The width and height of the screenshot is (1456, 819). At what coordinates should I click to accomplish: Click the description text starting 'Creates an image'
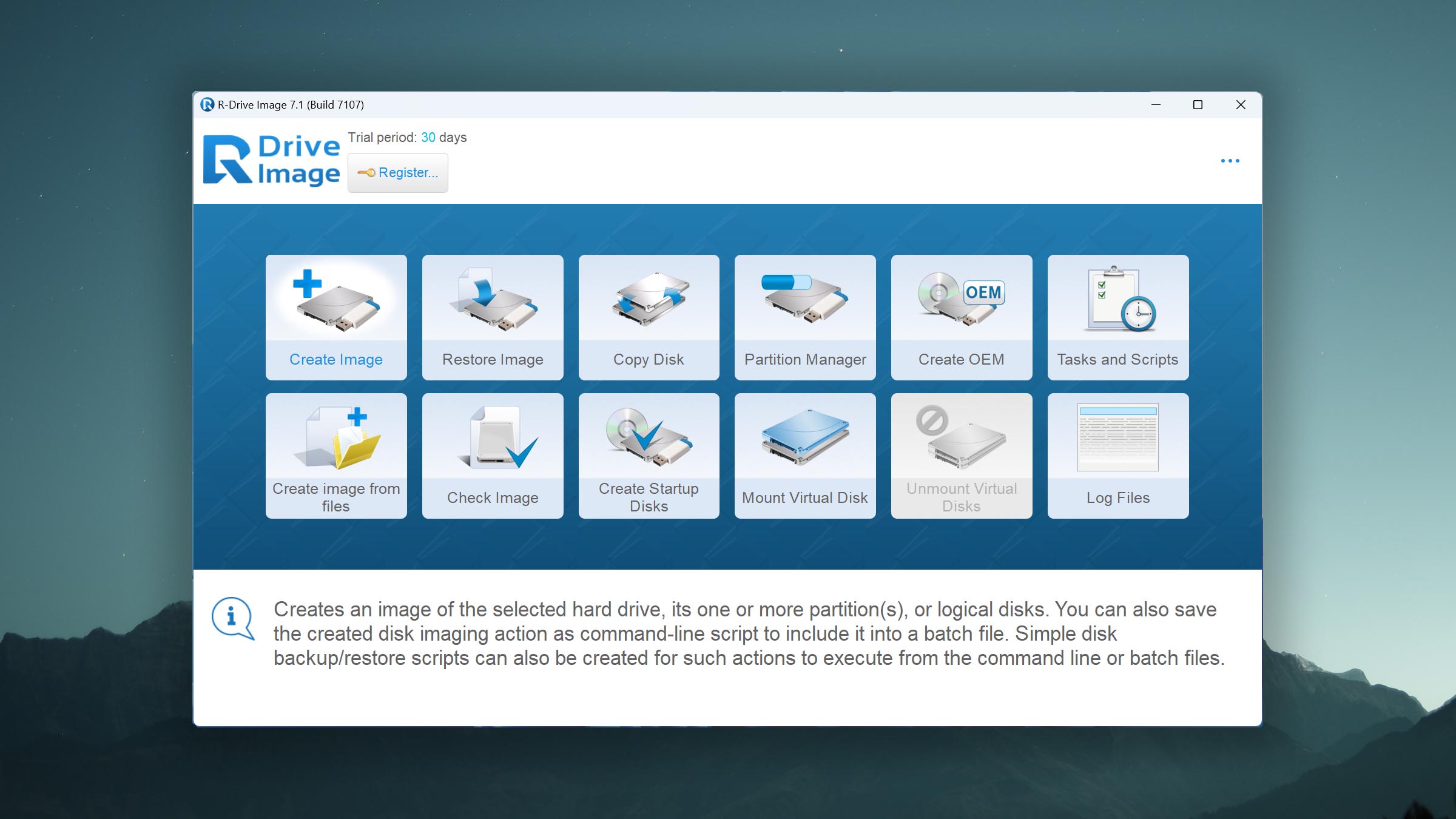[749, 634]
